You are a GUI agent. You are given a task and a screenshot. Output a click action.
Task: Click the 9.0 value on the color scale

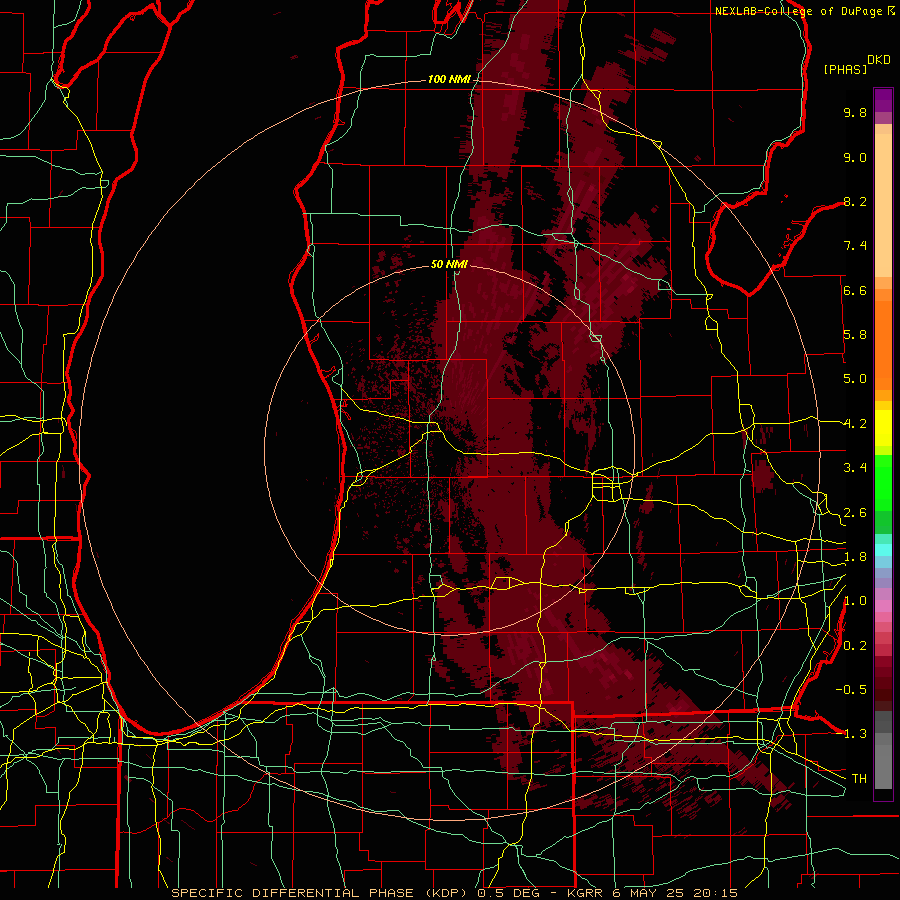pos(855,158)
